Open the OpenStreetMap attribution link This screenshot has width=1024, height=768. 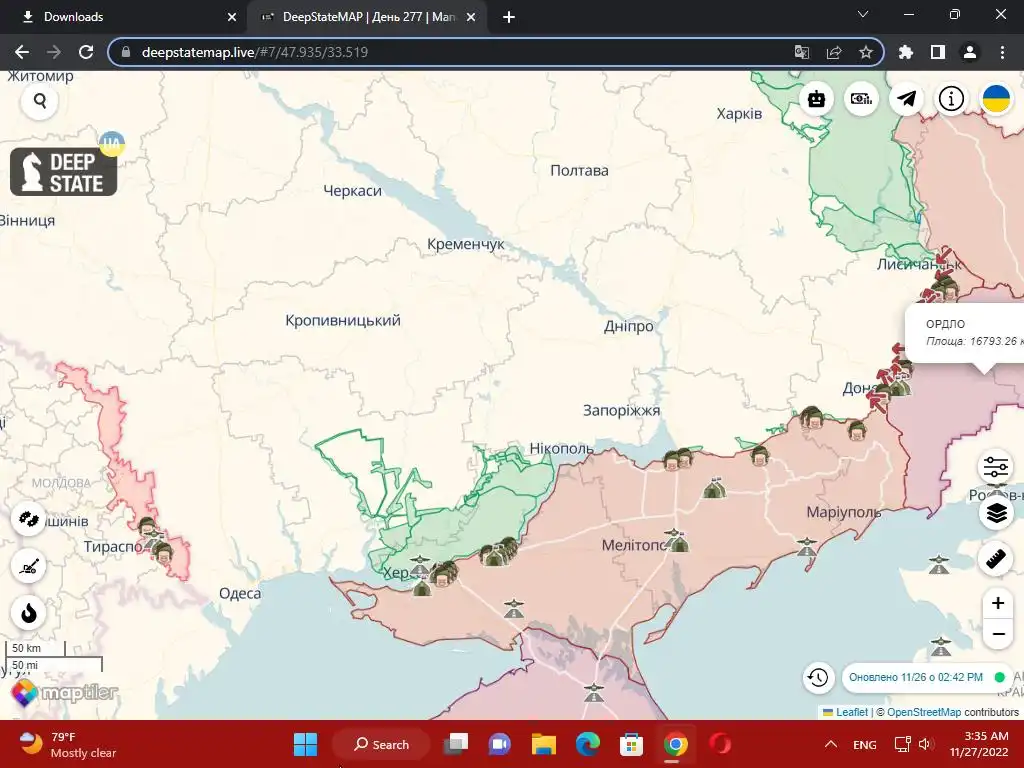(923, 712)
